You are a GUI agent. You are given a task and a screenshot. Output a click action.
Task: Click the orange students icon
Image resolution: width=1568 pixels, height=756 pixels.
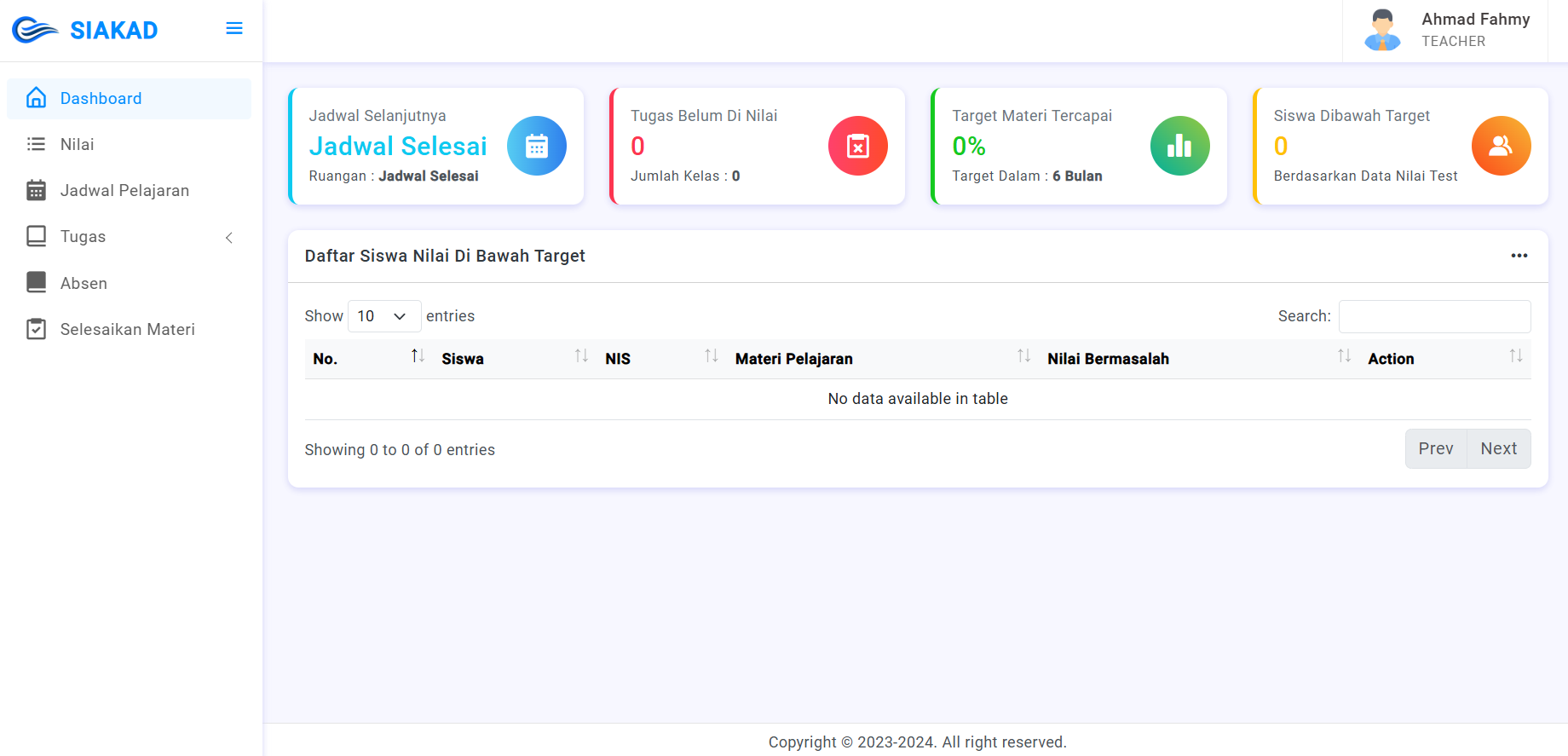tap(1501, 146)
